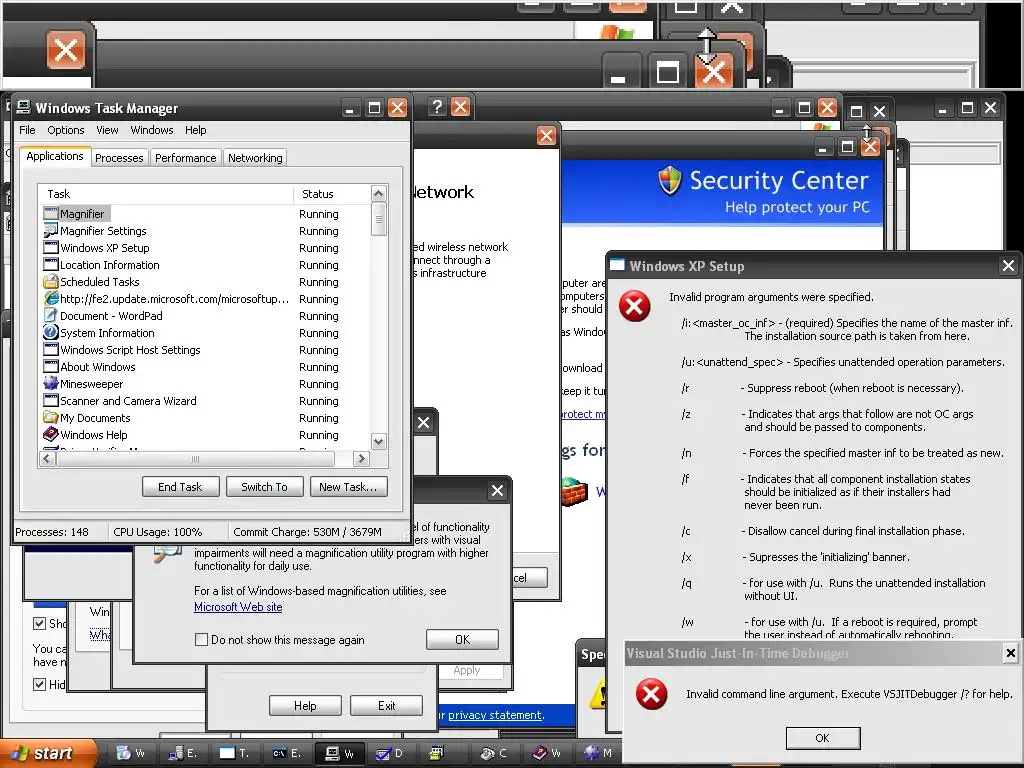1024x768 pixels.
Task: Click the Security Center shield icon
Action: [x=669, y=180]
